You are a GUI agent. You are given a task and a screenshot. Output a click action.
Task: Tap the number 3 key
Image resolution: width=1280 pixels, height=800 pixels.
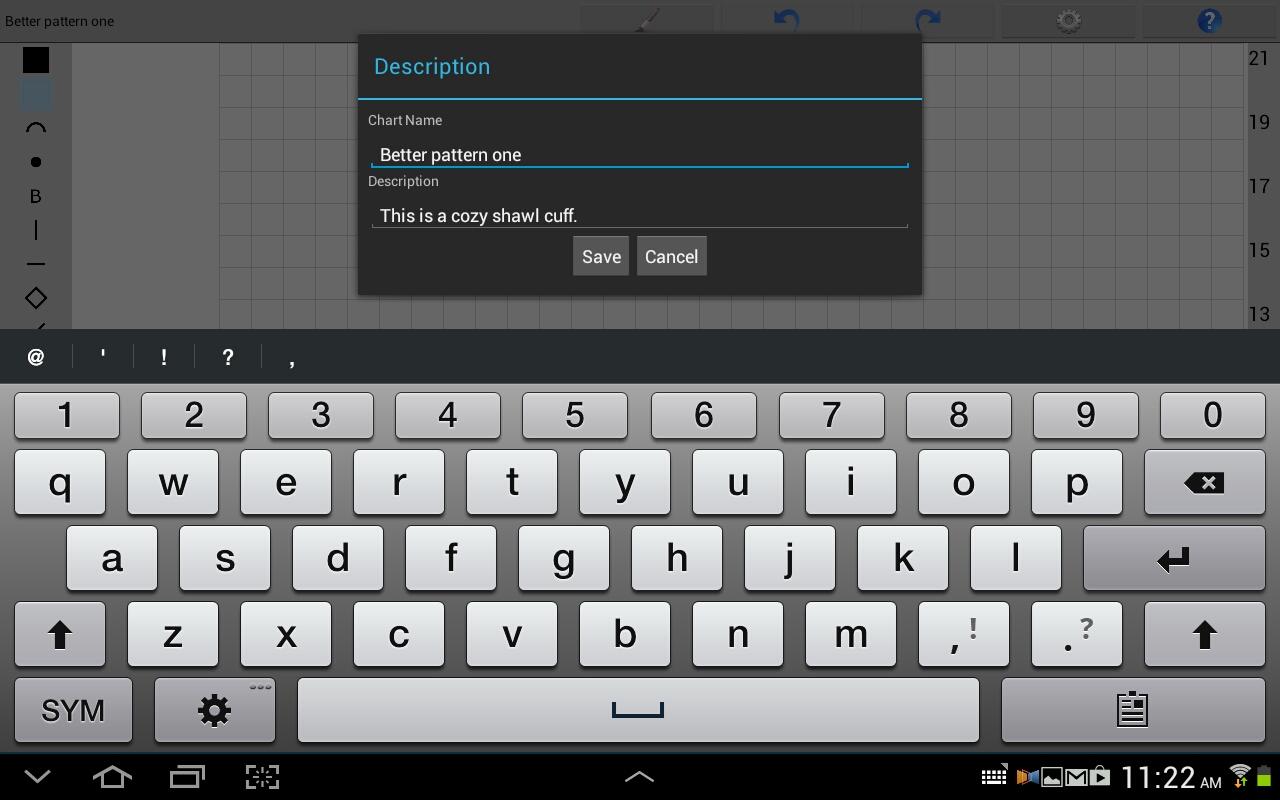click(321, 414)
